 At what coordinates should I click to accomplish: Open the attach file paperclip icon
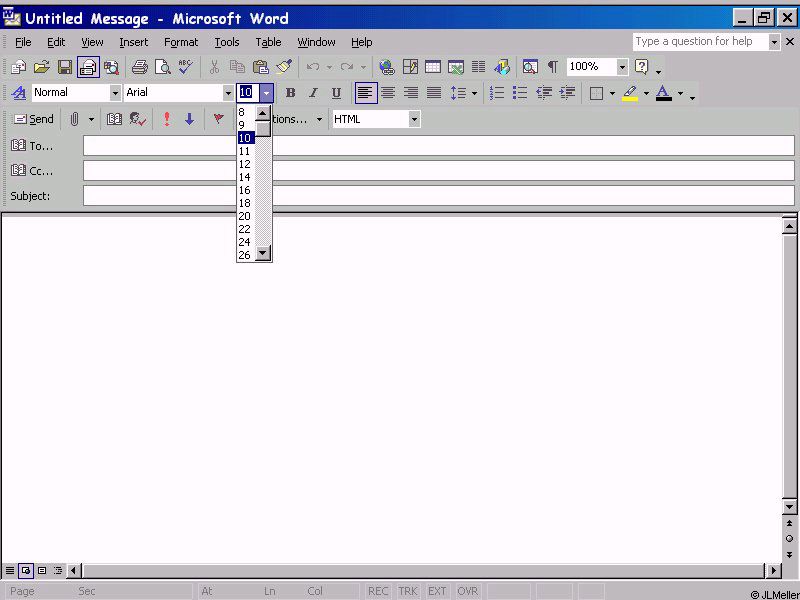[x=74, y=119]
